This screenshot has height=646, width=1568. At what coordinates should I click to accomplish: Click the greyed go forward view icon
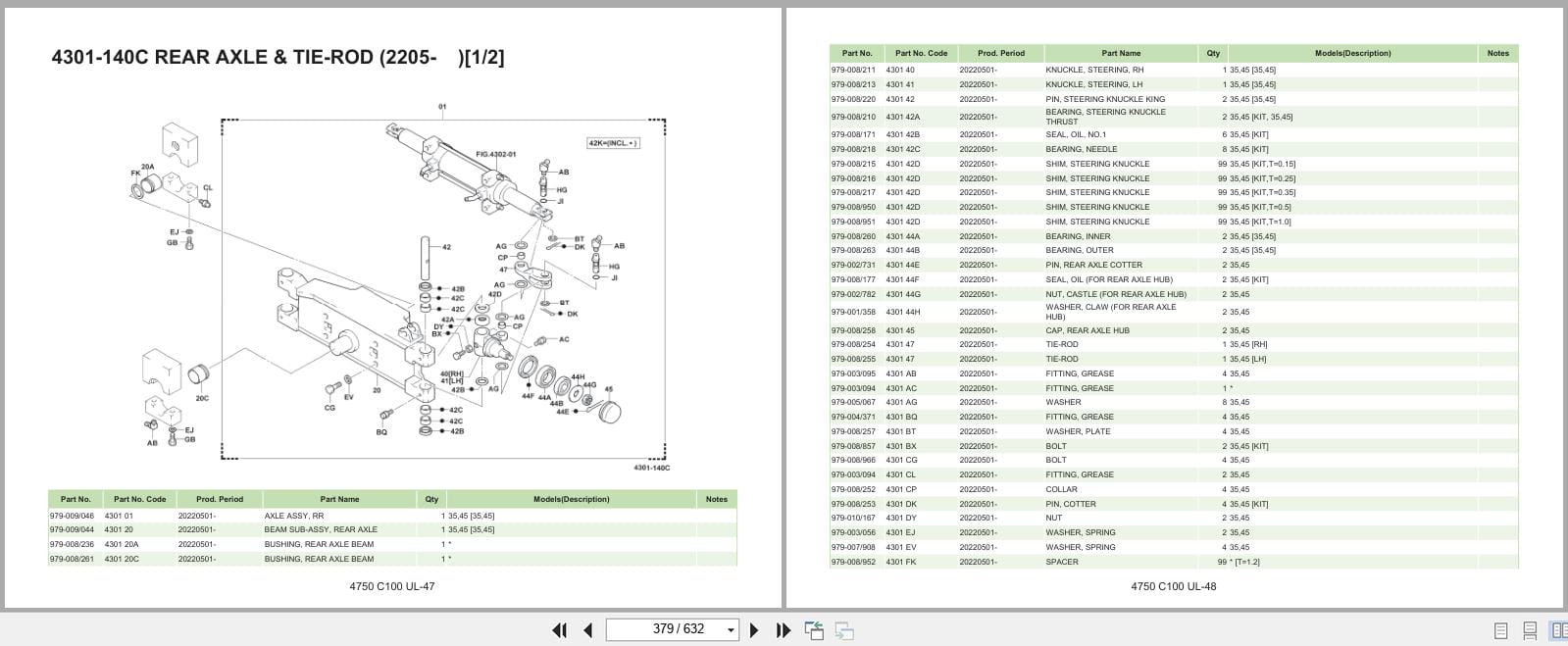pyautogui.click(x=844, y=631)
